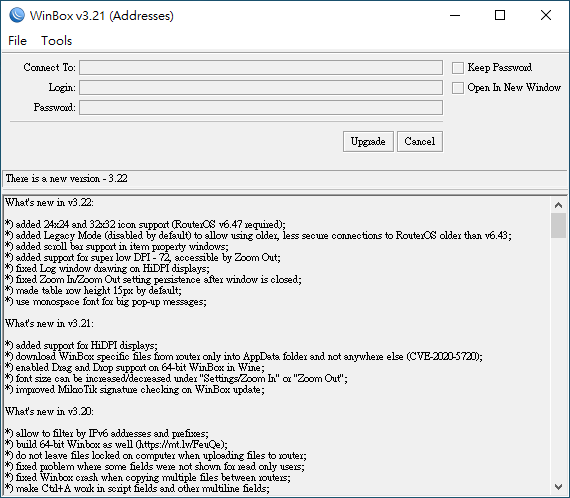Click into the Login field
This screenshot has height=498, width=570.
point(261,88)
